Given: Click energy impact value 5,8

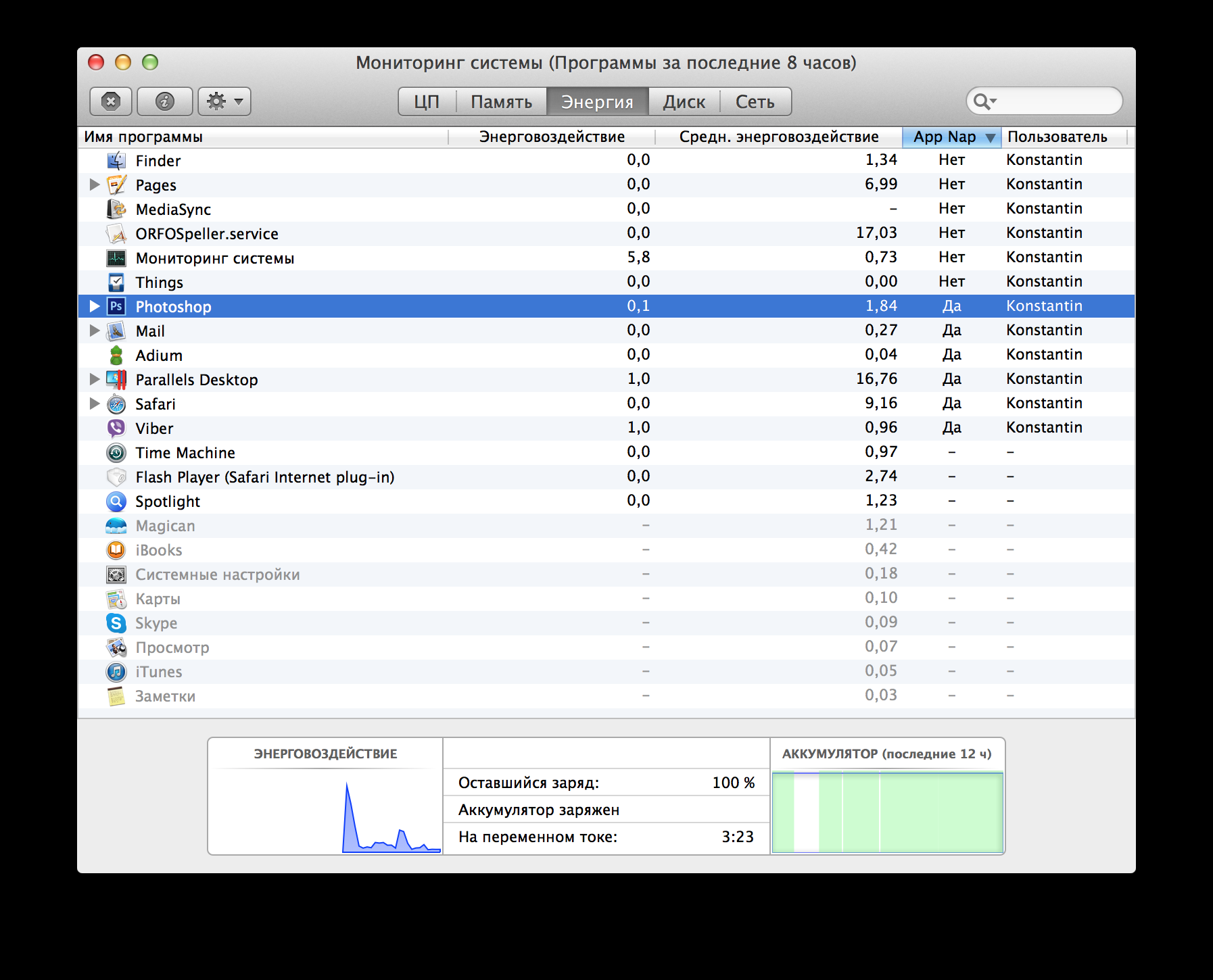Looking at the screenshot, I should click(638, 257).
